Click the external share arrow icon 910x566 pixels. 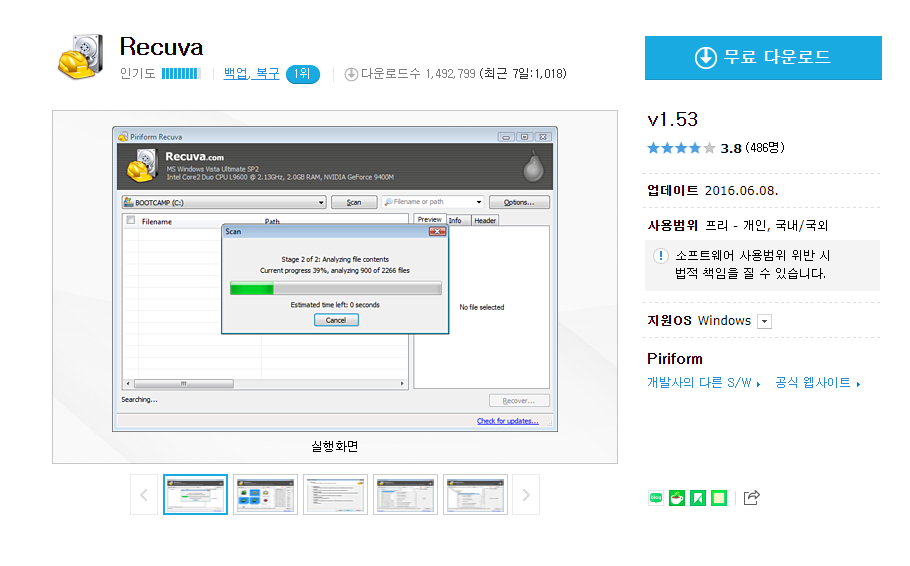coord(752,497)
